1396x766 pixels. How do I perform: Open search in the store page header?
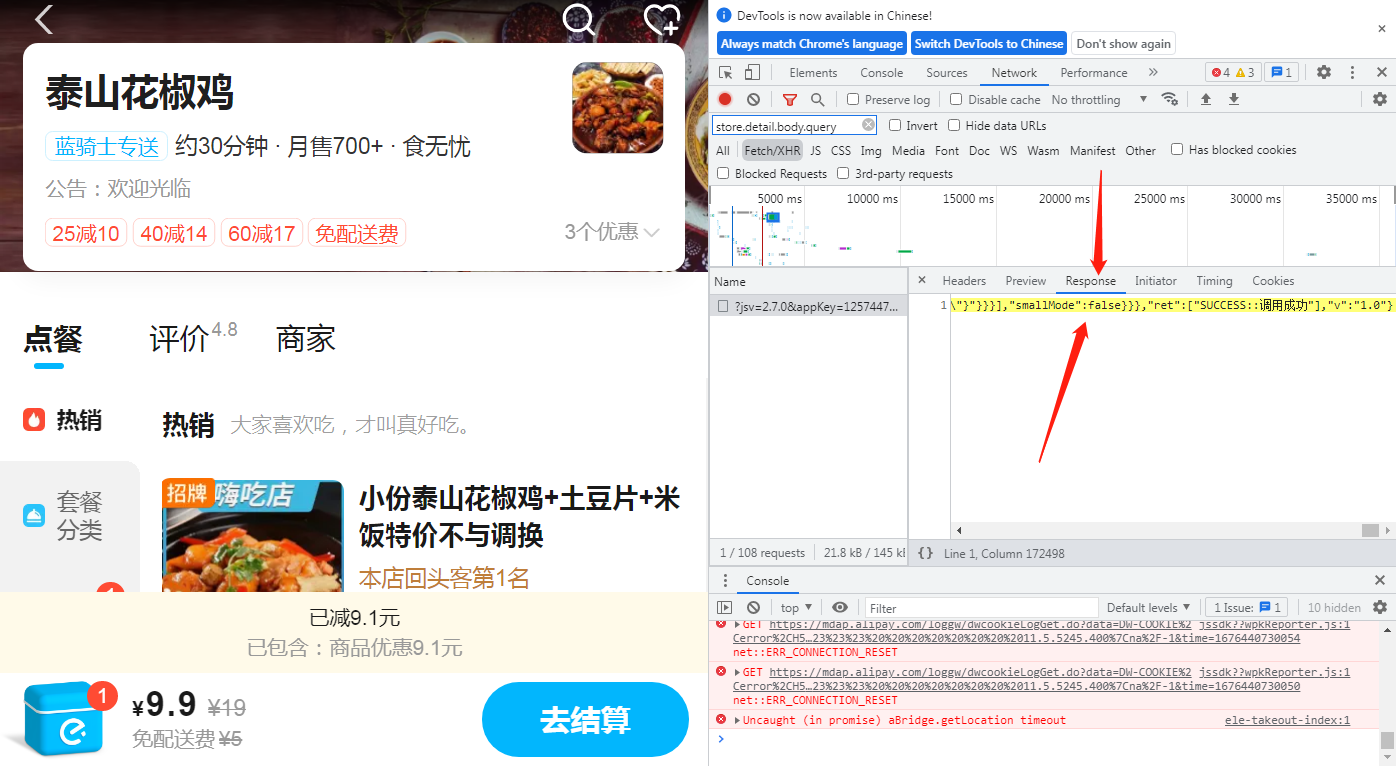pos(579,18)
